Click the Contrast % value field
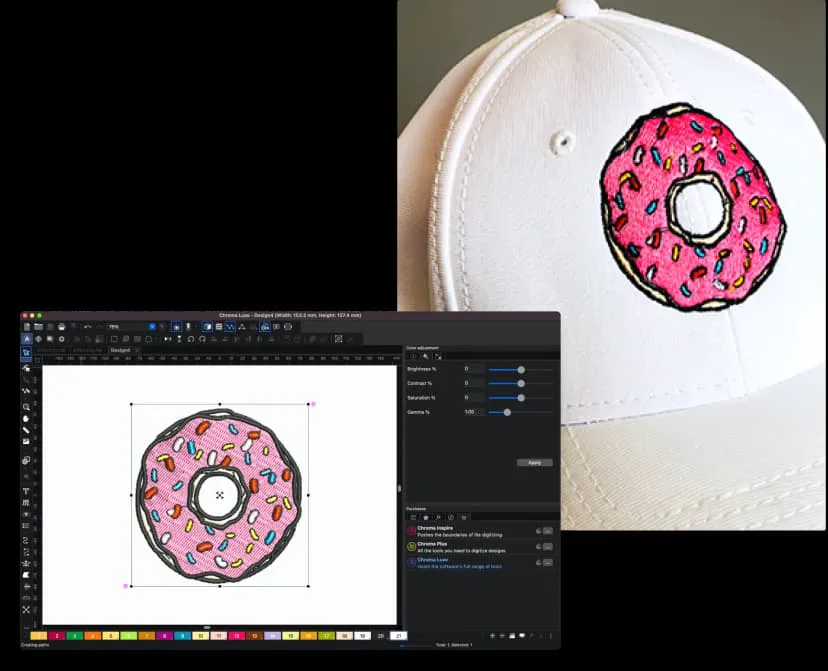Viewport: 828px width, 671px height. click(x=474, y=383)
